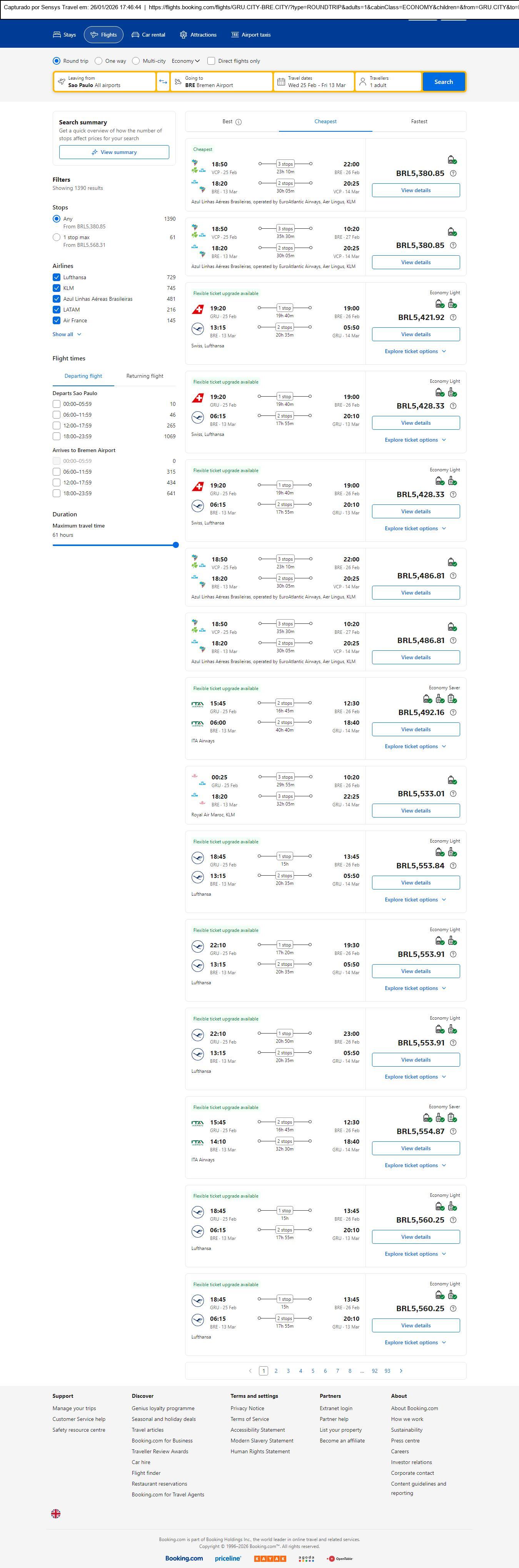The width and height of the screenshot is (519, 1568).
Task: Open the Car rental section icon
Action: coord(136,35)
